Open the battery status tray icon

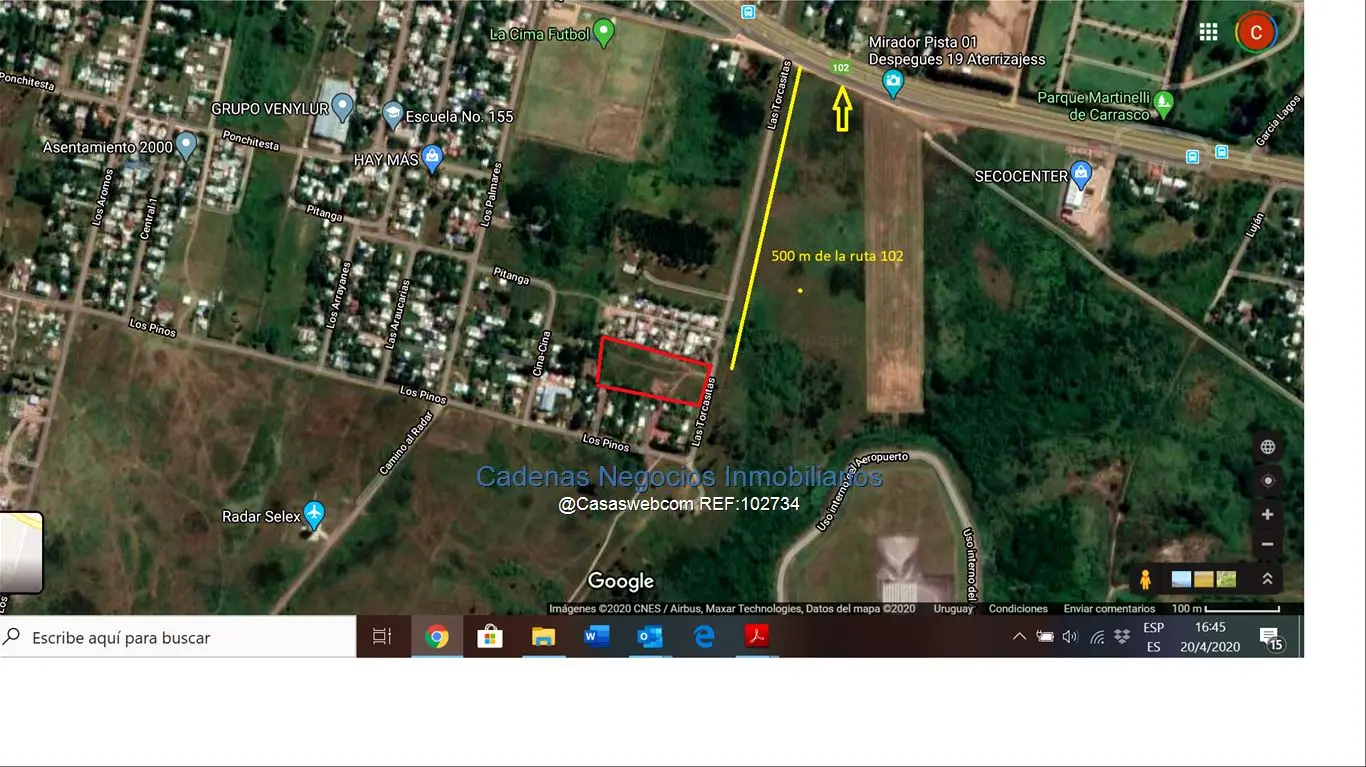[1045, 637]
